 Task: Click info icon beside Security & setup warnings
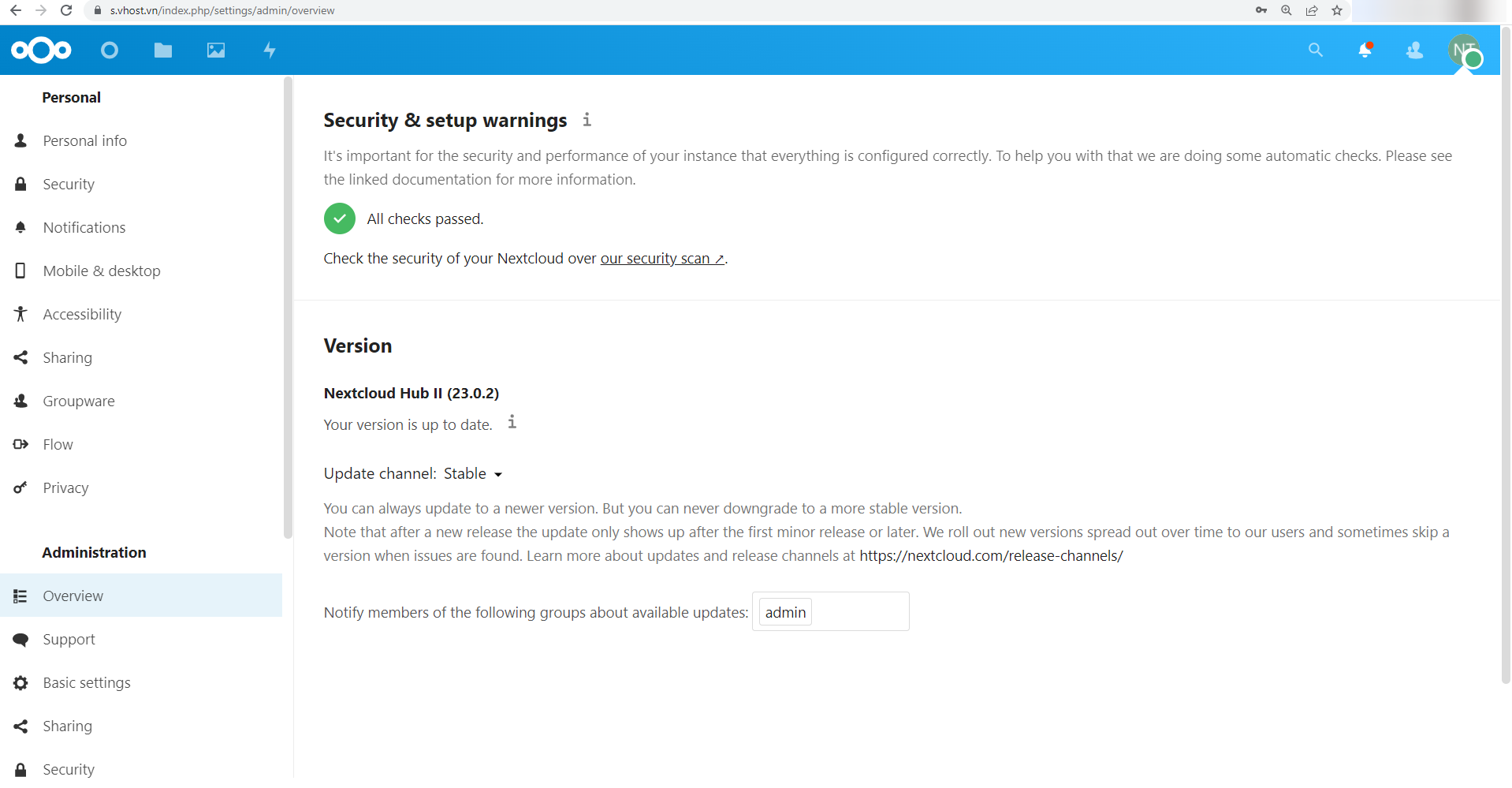[x=587, y=120]
